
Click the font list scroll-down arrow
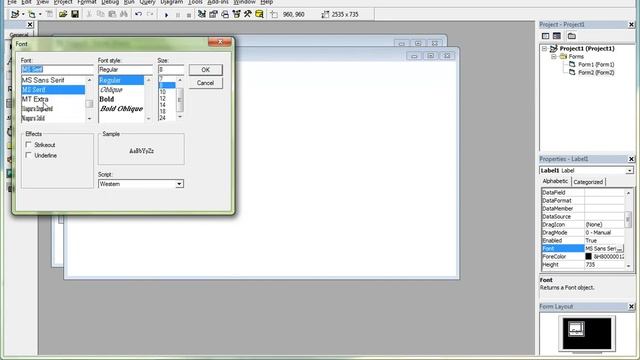coord(89,118)
